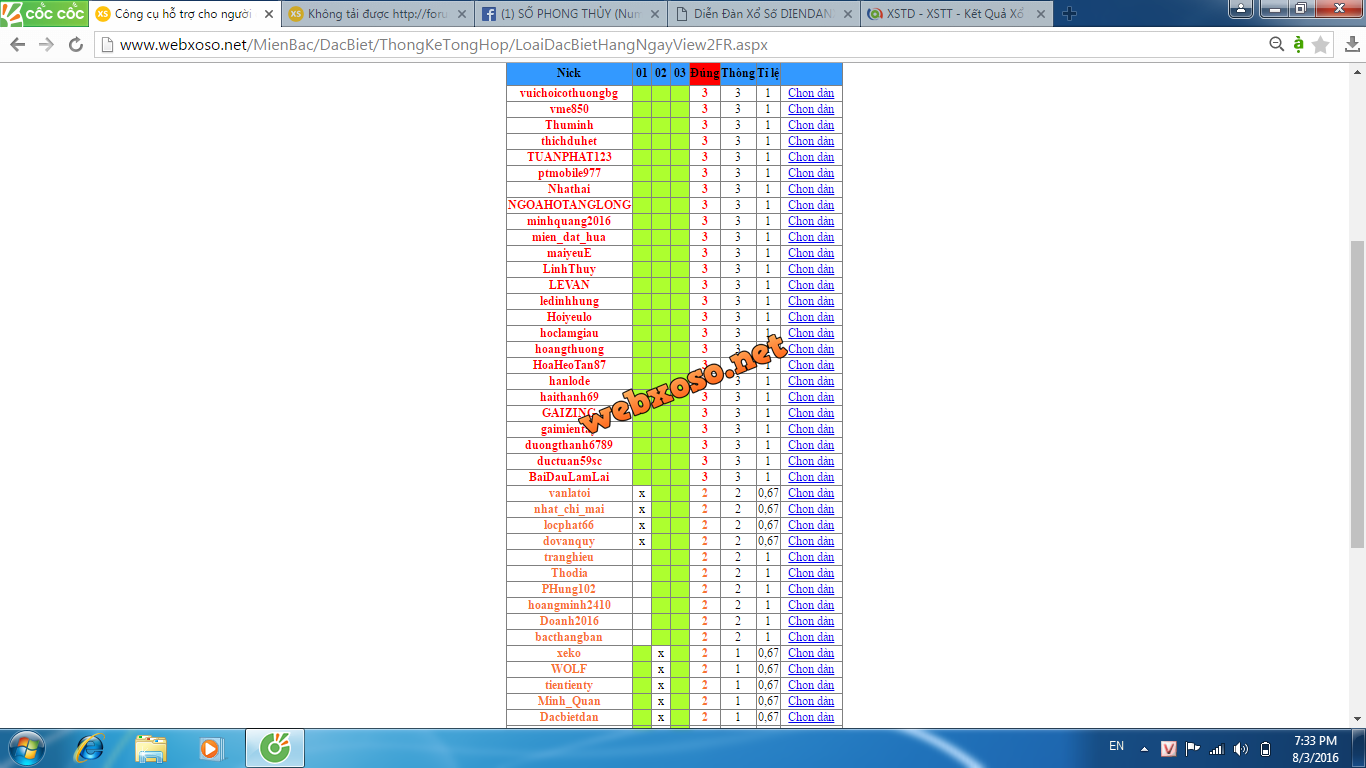1366x768 pixels.
Task: Click 'Chọn dàn' link for Thuminh
Action: [x=811, y=125]
